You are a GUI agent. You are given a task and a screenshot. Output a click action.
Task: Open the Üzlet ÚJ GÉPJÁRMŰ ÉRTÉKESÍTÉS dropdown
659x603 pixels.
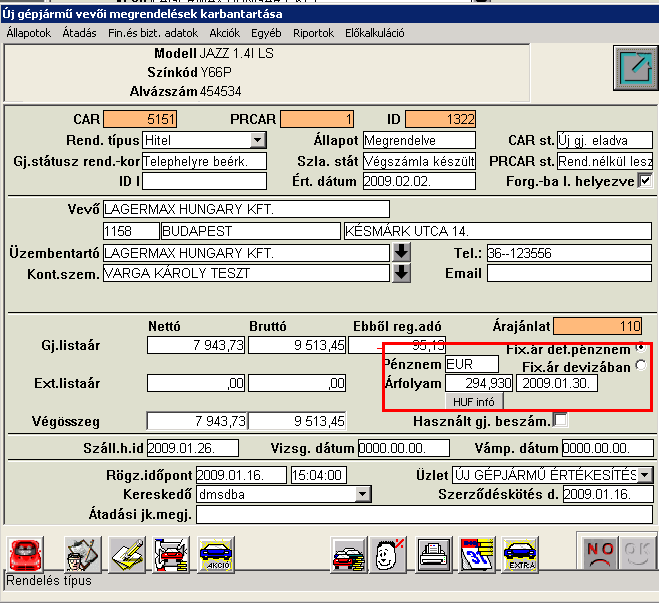(645, 475)
